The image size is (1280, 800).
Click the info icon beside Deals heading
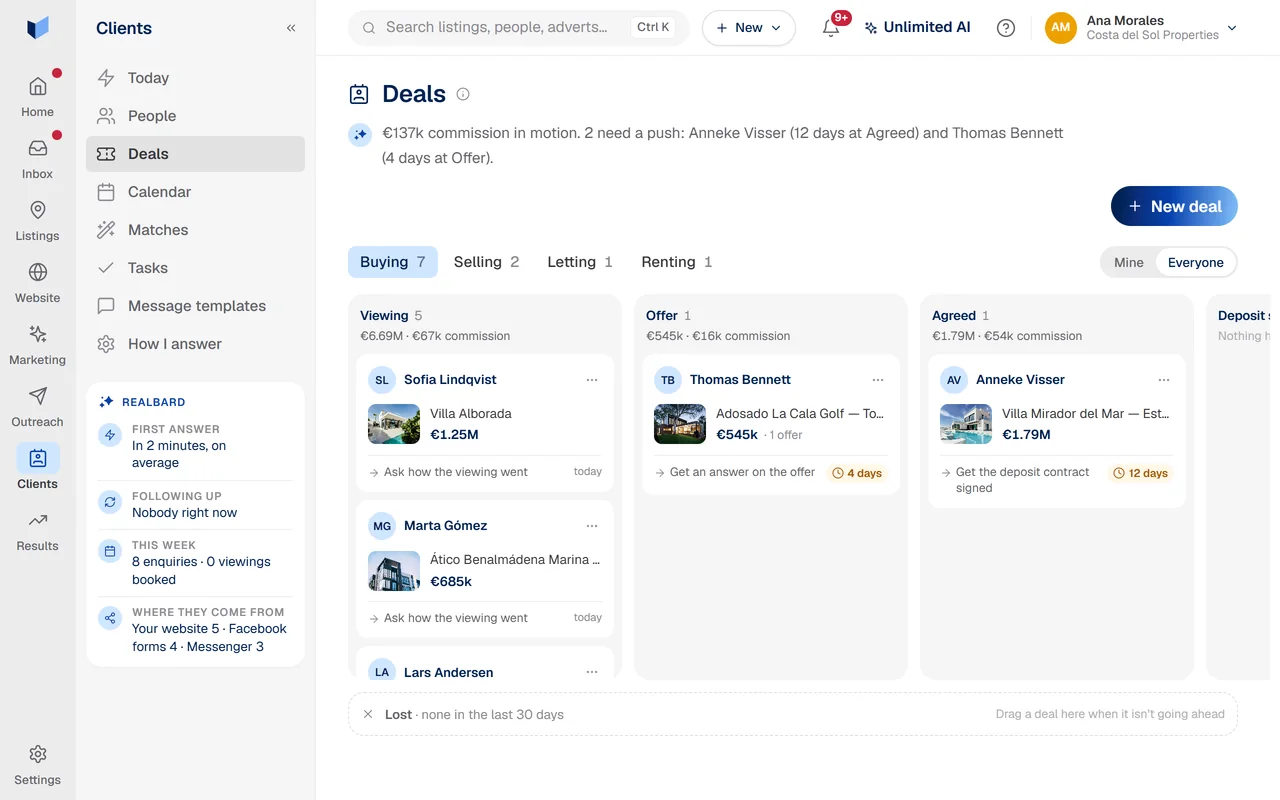[x=463, y=94]
